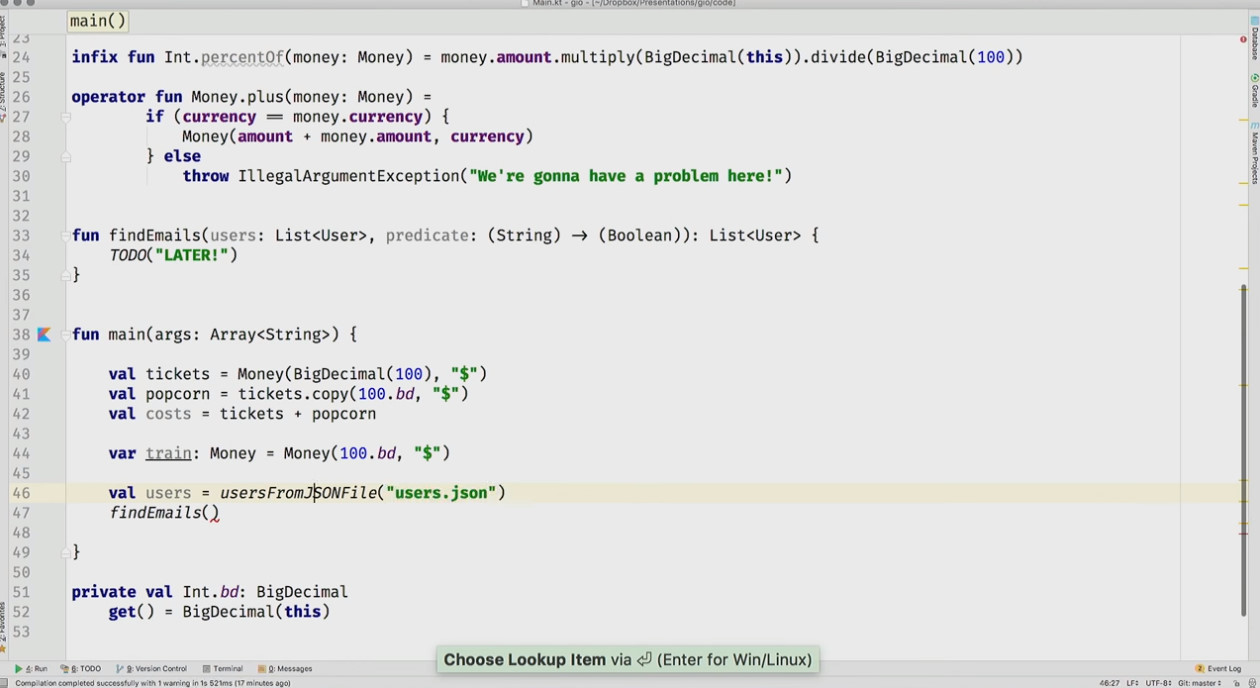Click the predicate parameter on line 33

coord(427,236)
